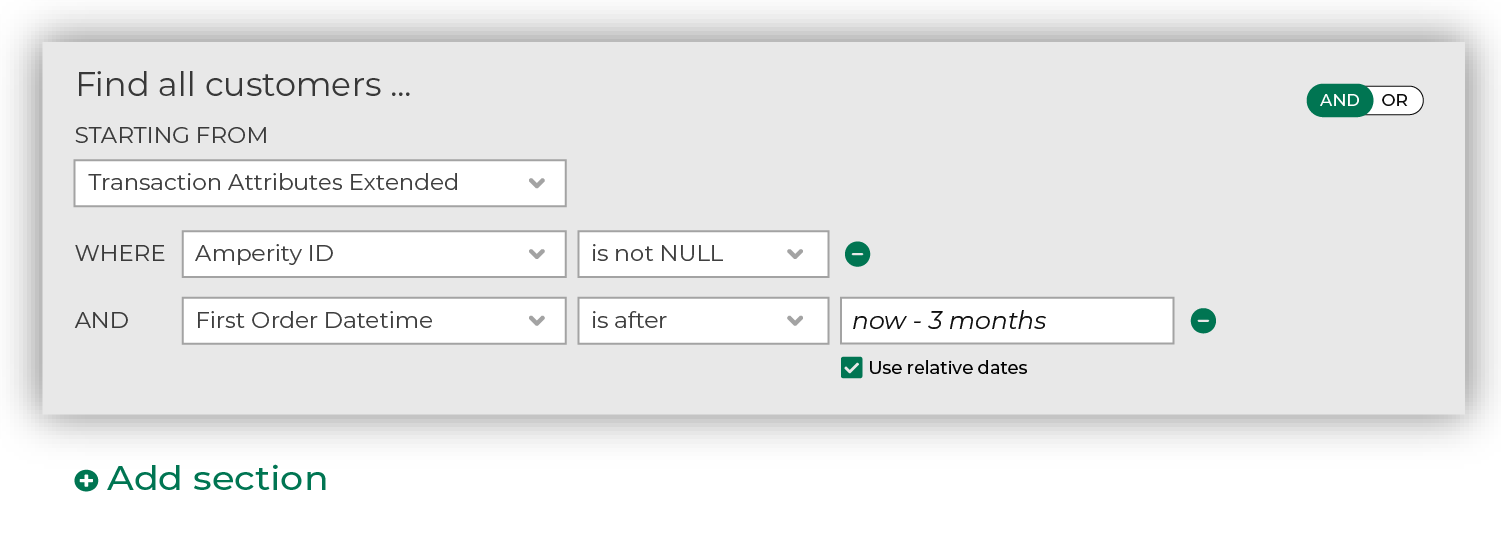This screenshot has width=1501, height=534.
Task: Select the AND side of the toggle
Action: click(x=1340, y=100)
